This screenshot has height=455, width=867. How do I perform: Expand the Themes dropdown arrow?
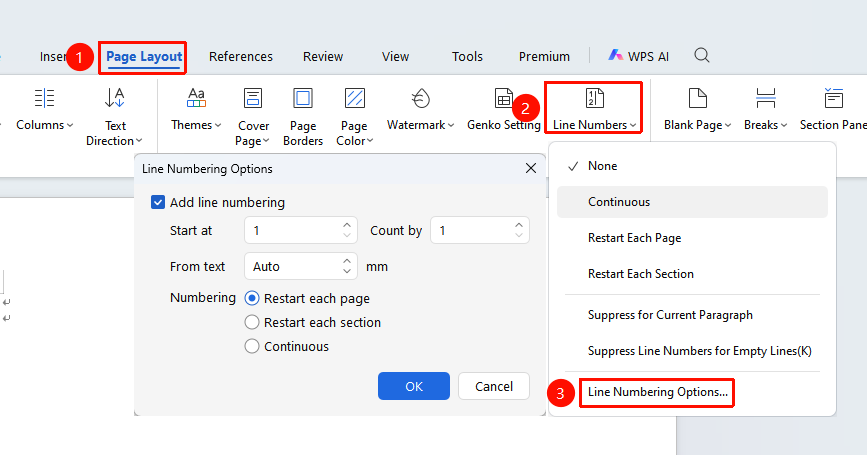(218, 125)
